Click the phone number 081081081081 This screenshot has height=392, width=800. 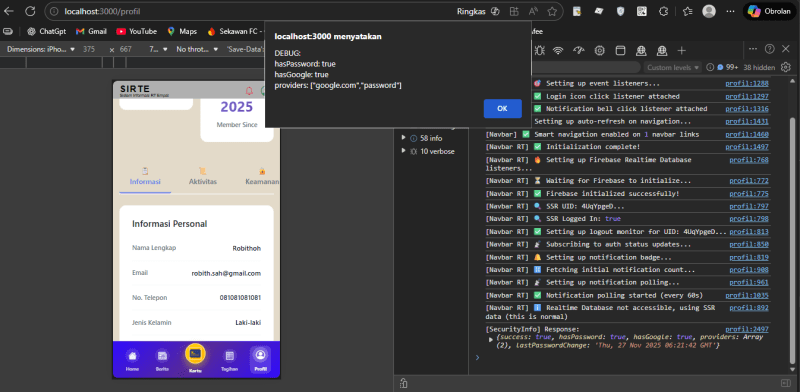pyautogui.click(x=240, y=298)
